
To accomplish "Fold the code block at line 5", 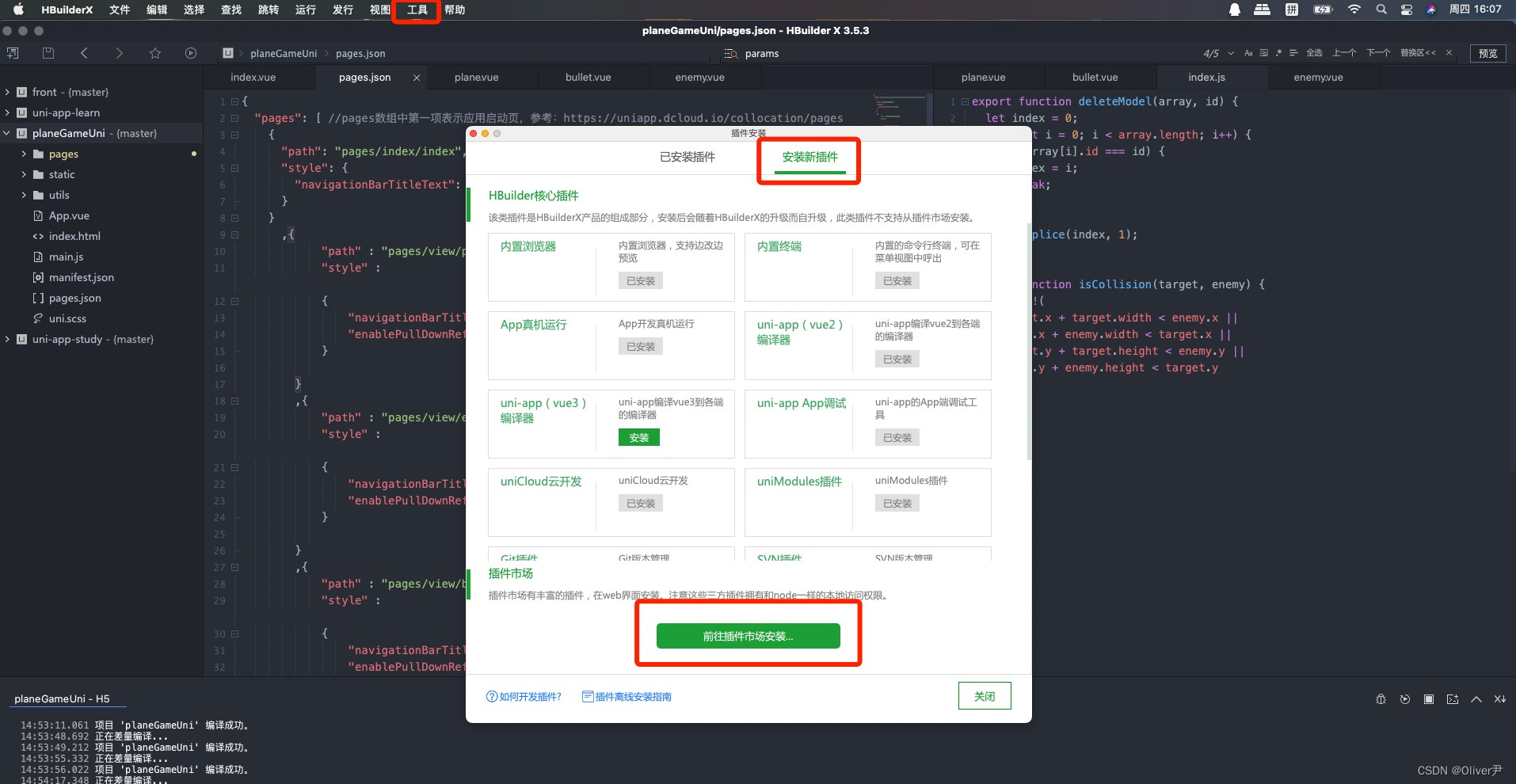I will 234,168.
